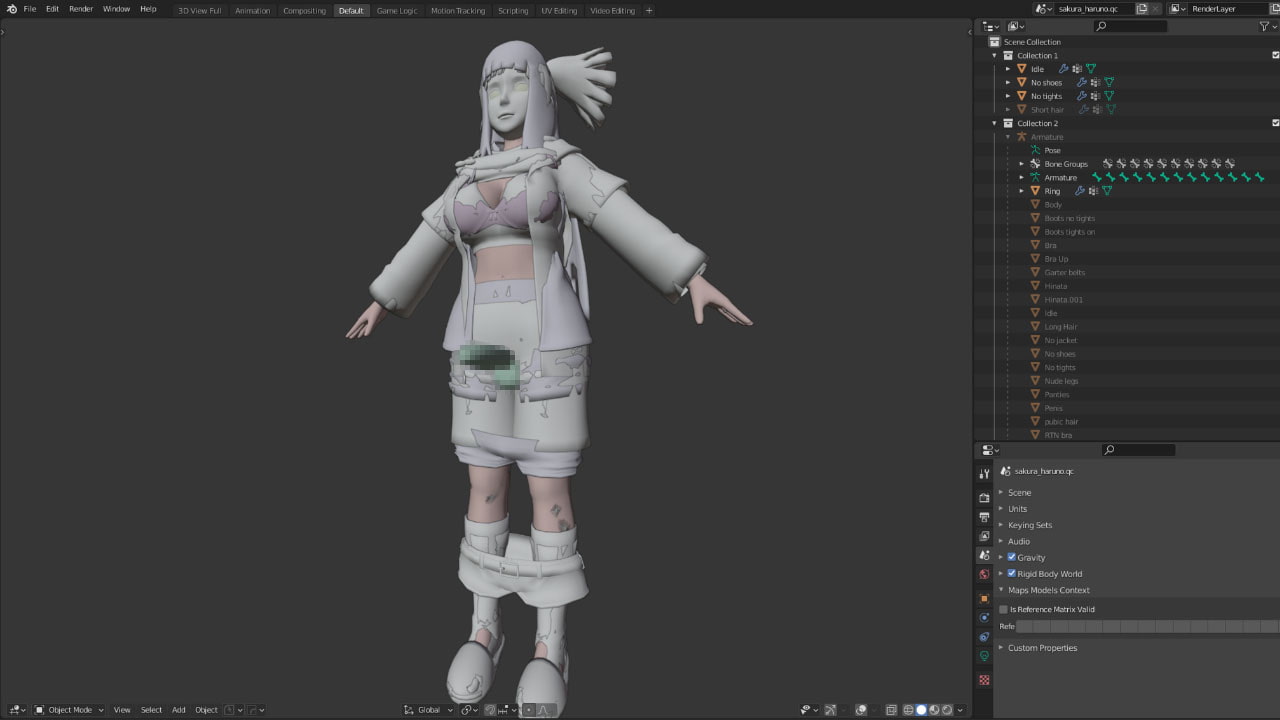Image resolution: width=1280 pixels, height=720 pixels.
Task: Open the Render menu
Action: click(81, 9)
